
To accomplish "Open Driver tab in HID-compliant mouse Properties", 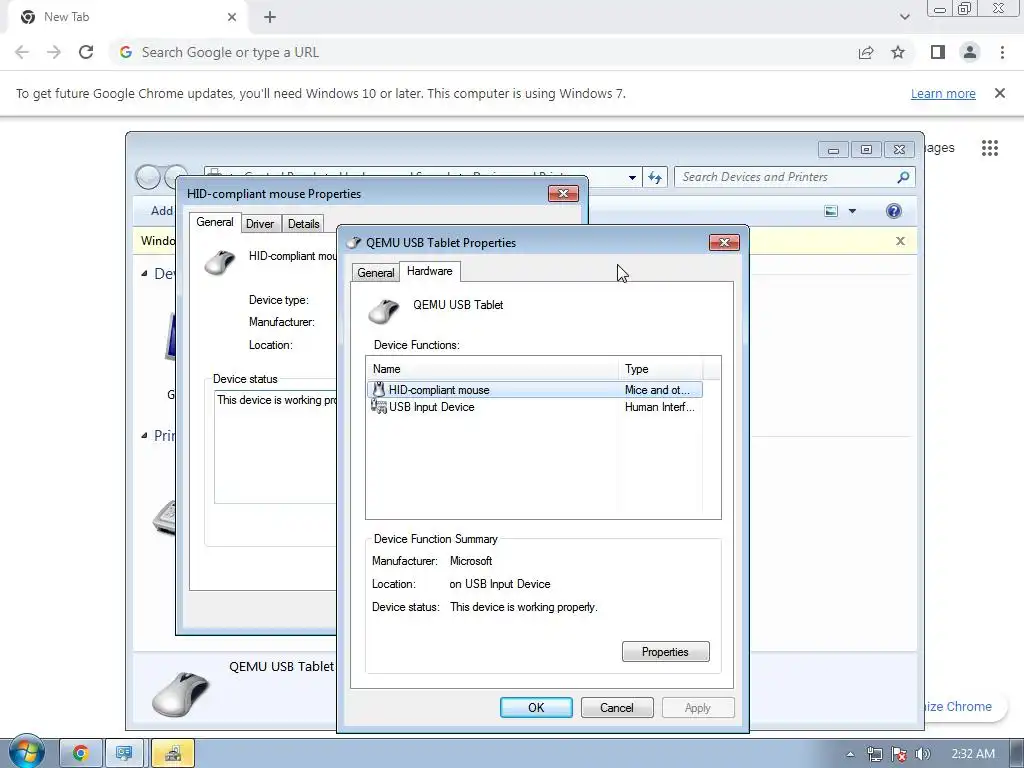I will (260, 224).
